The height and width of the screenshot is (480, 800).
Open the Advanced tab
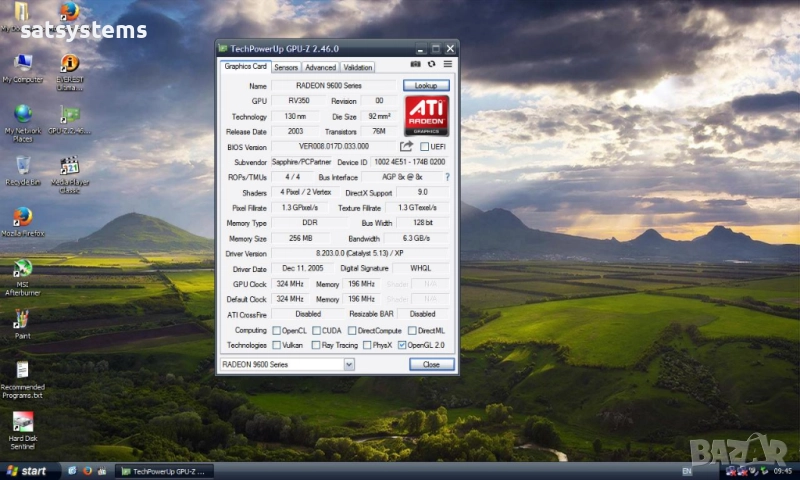320,67
